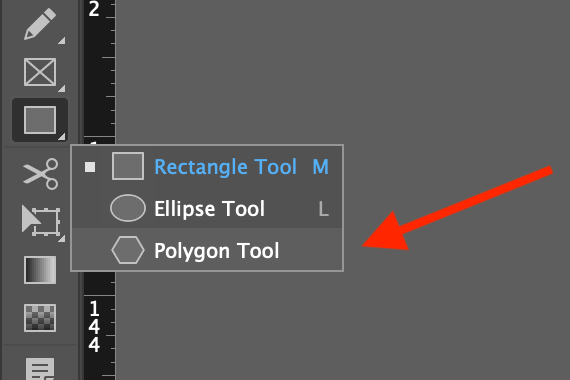Select the Rectangle Frame tool

click(40, 72)
